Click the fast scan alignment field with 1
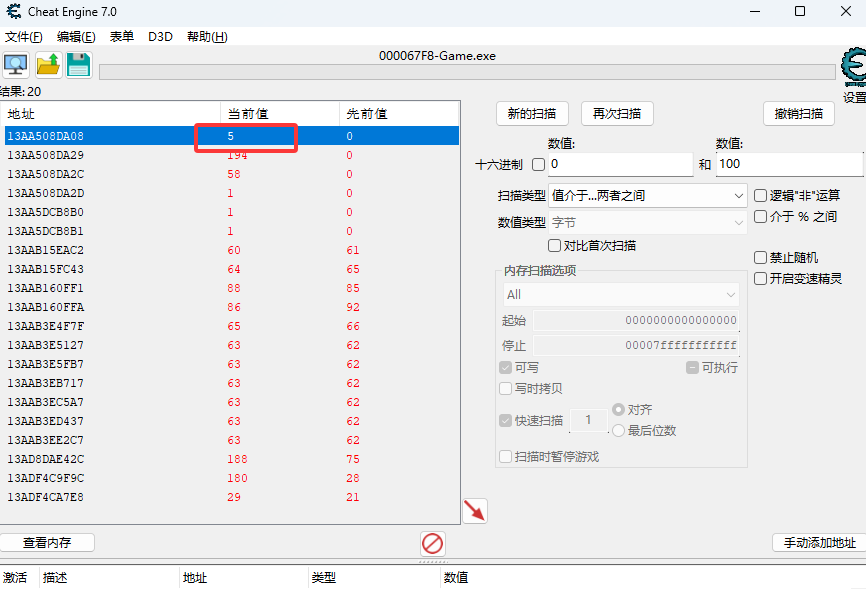 coord(588,420)
